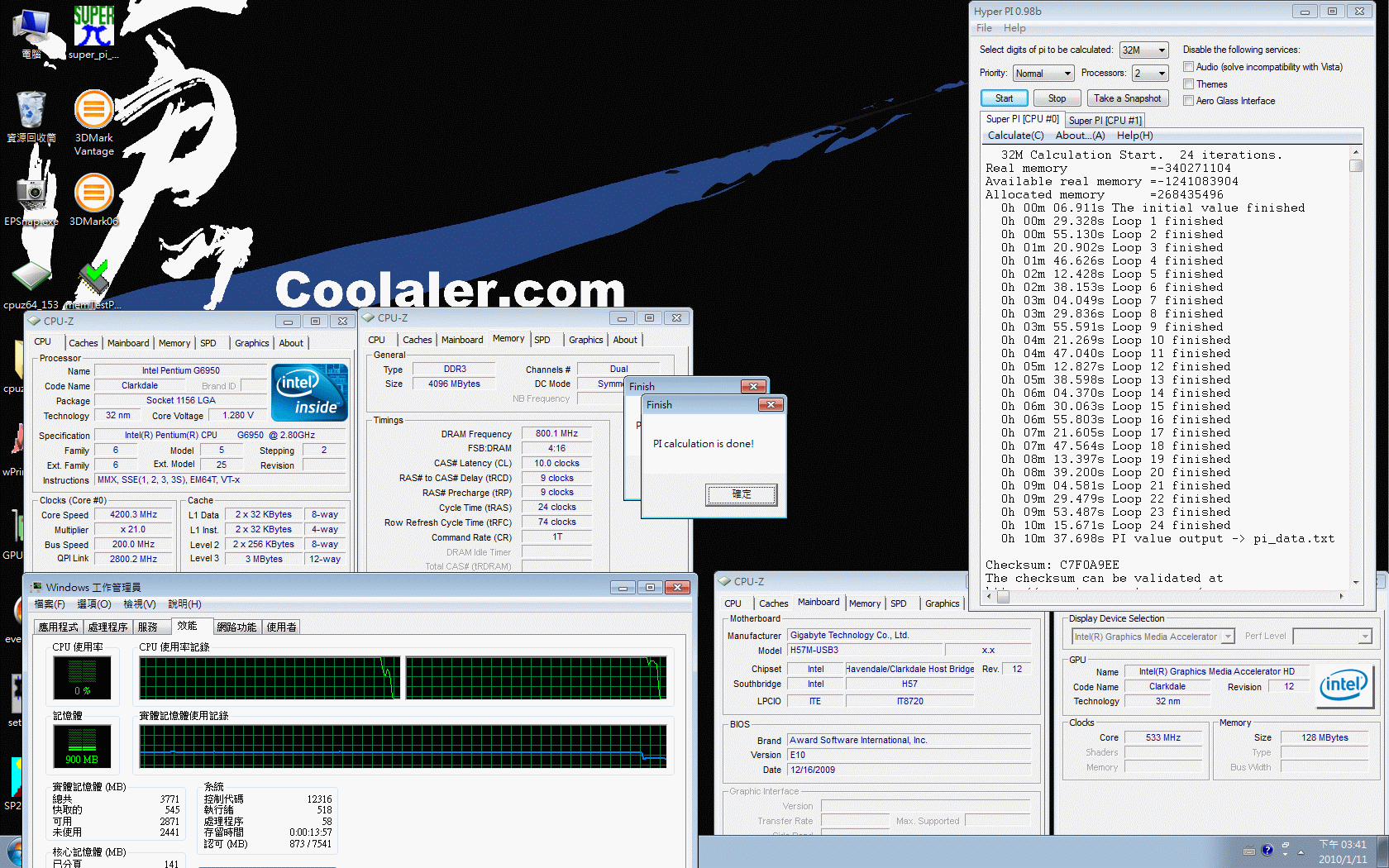The image size is (1389, 868).
Task: Click the Start button in Hyper PI
Action: (x=1004, y=98)
